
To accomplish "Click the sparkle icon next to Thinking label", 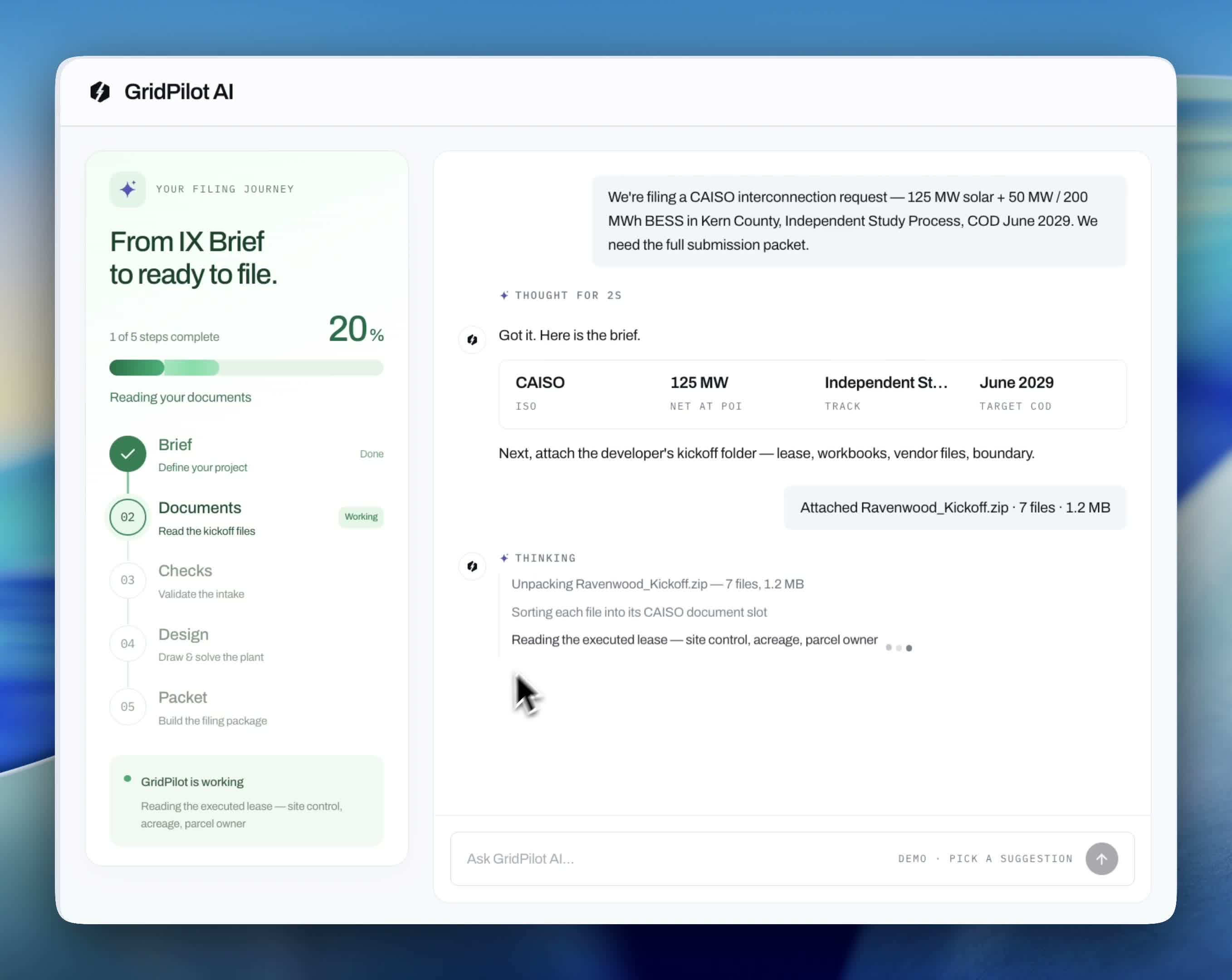I will [504, 558].
